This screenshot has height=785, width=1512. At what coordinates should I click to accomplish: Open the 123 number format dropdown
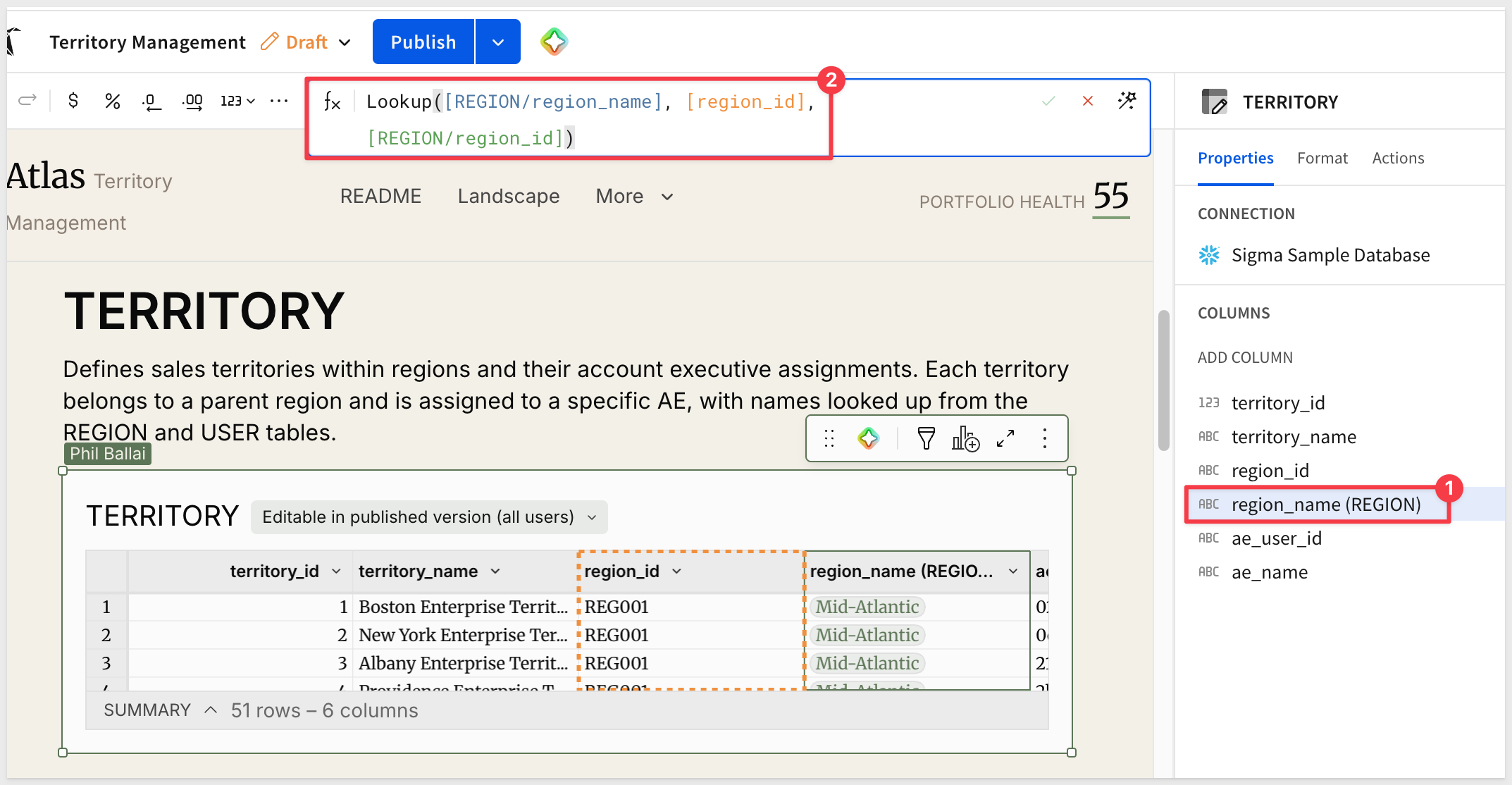[x=237, y=101]
